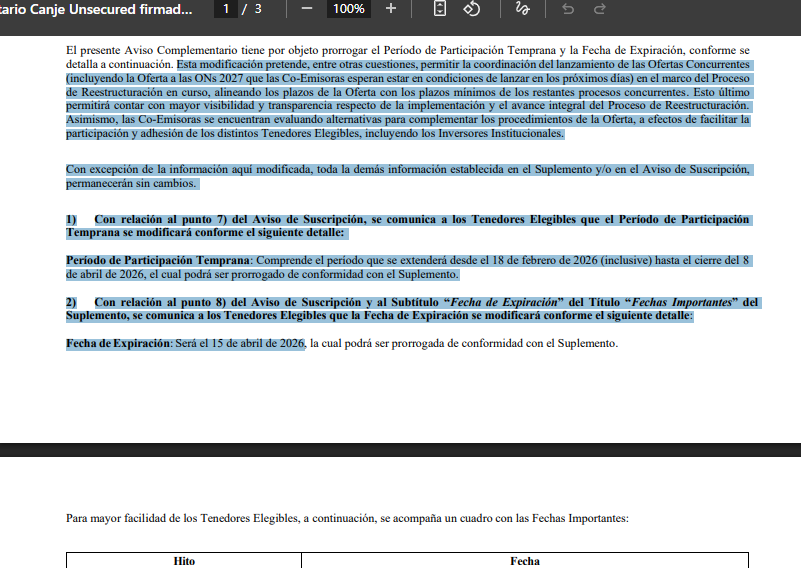Click the paragraph starting 'Con excepción de la información'
Image resolution: width=801 pixels, height=568 pixels.
click(x=408, y=176)
